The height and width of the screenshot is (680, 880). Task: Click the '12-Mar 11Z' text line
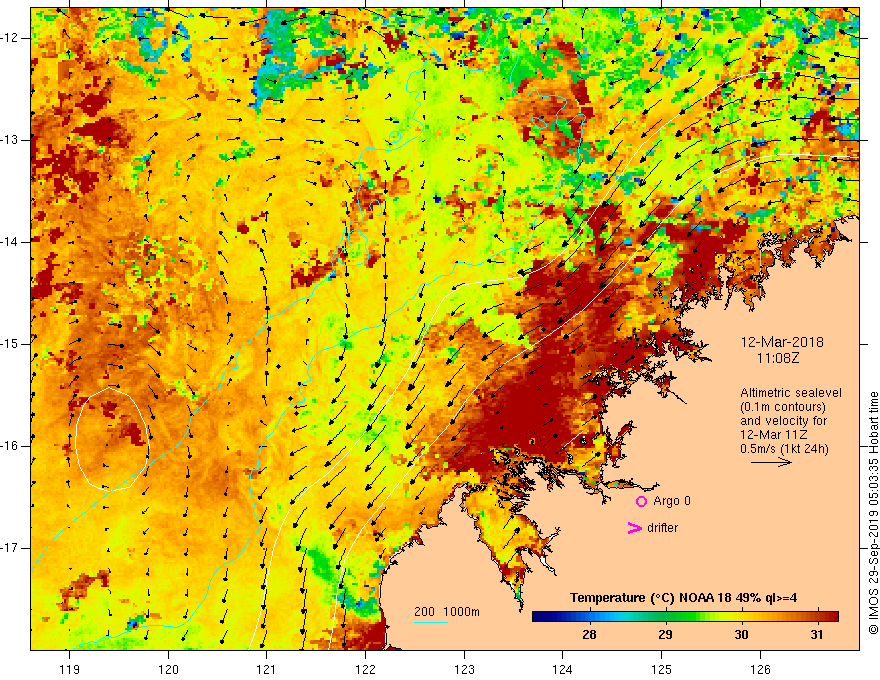(x=774, y=435)
